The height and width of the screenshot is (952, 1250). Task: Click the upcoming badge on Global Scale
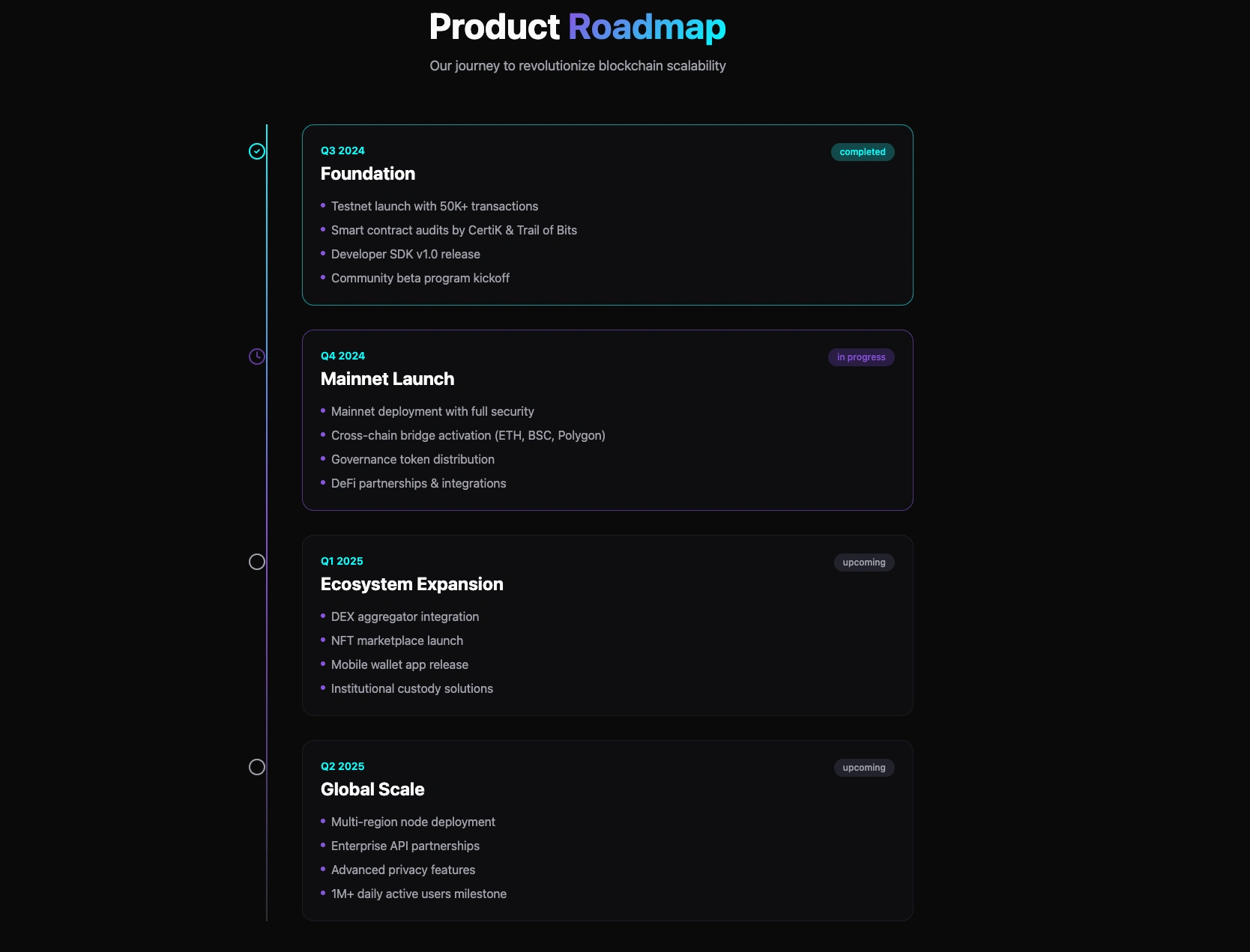(863, 768)
